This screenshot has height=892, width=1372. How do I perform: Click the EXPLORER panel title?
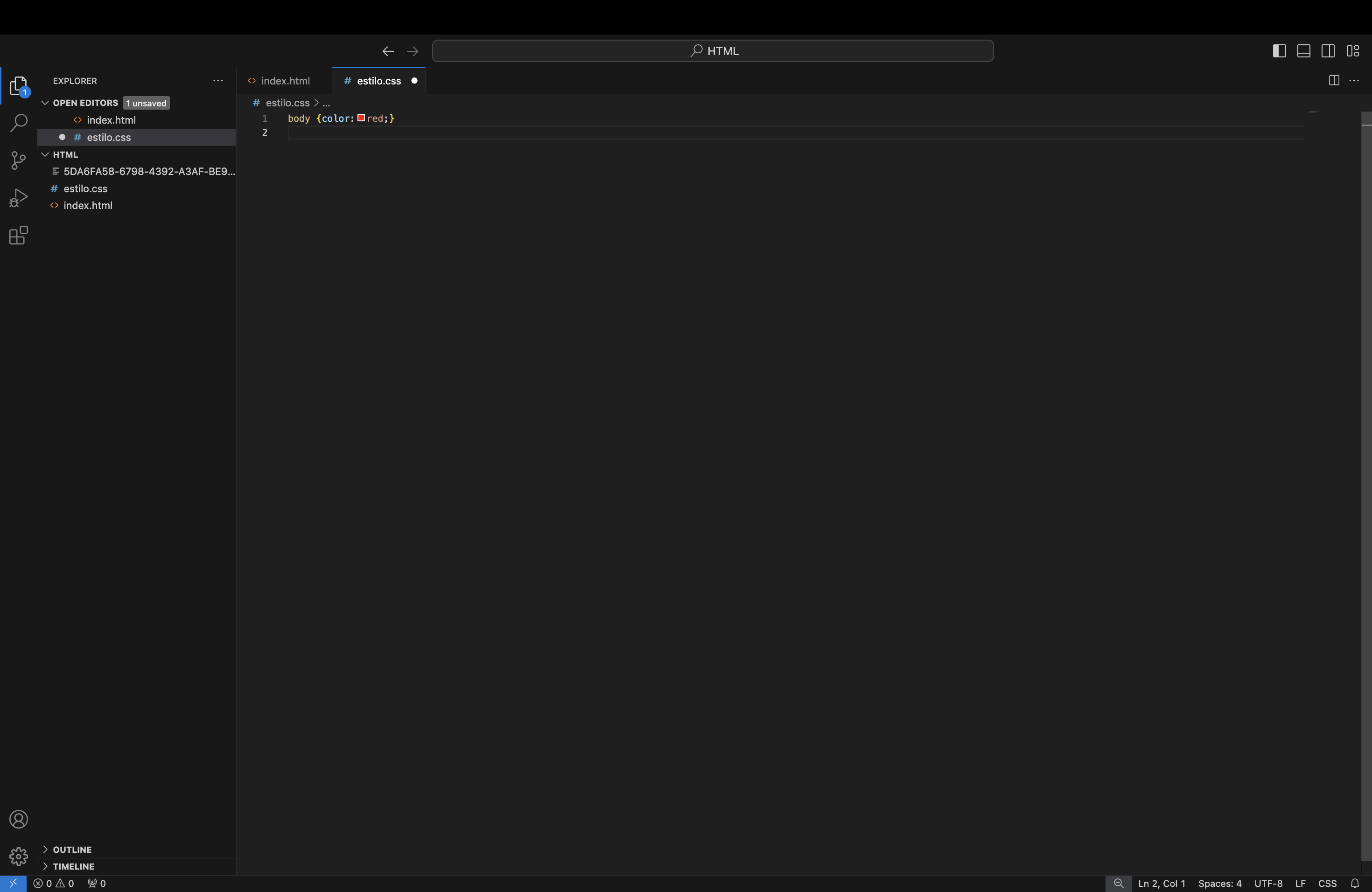click(x=75, y=81)
